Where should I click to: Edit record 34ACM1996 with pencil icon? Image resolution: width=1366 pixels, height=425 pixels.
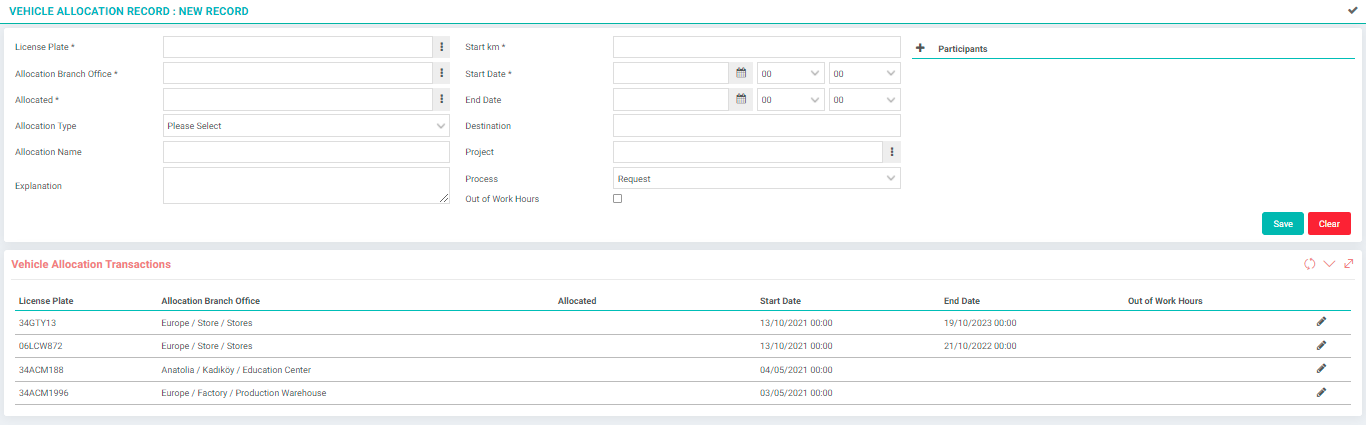pos(1321,393)
